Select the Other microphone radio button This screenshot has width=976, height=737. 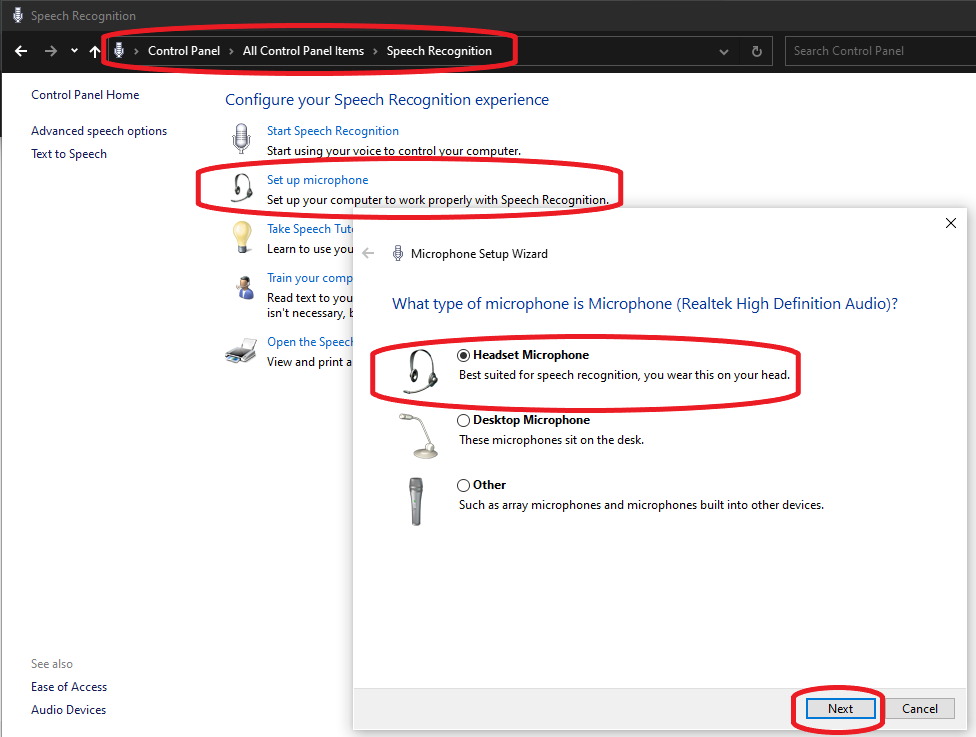coord(463,485)
